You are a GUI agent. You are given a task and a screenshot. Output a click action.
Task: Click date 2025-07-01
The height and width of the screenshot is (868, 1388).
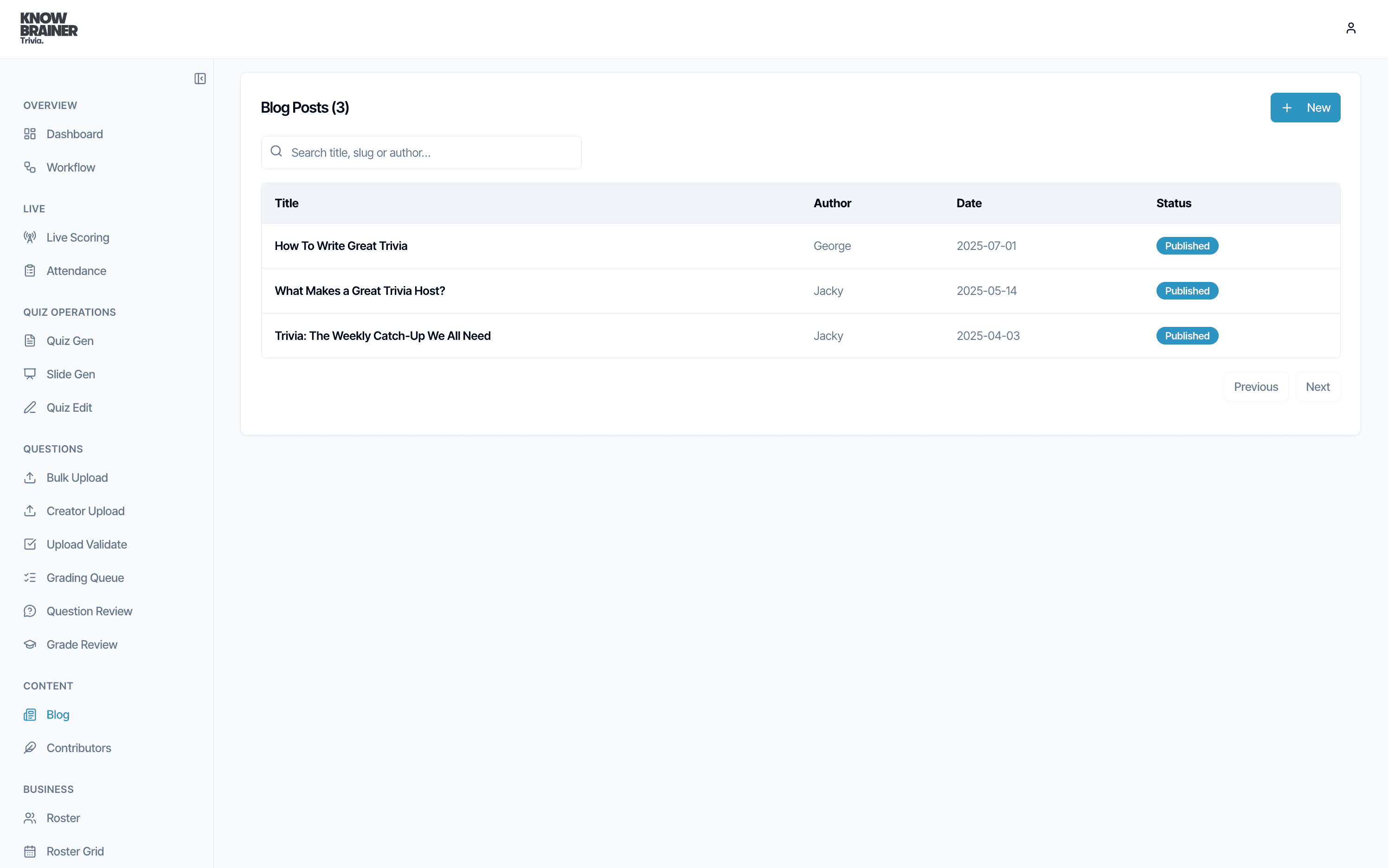986,246
